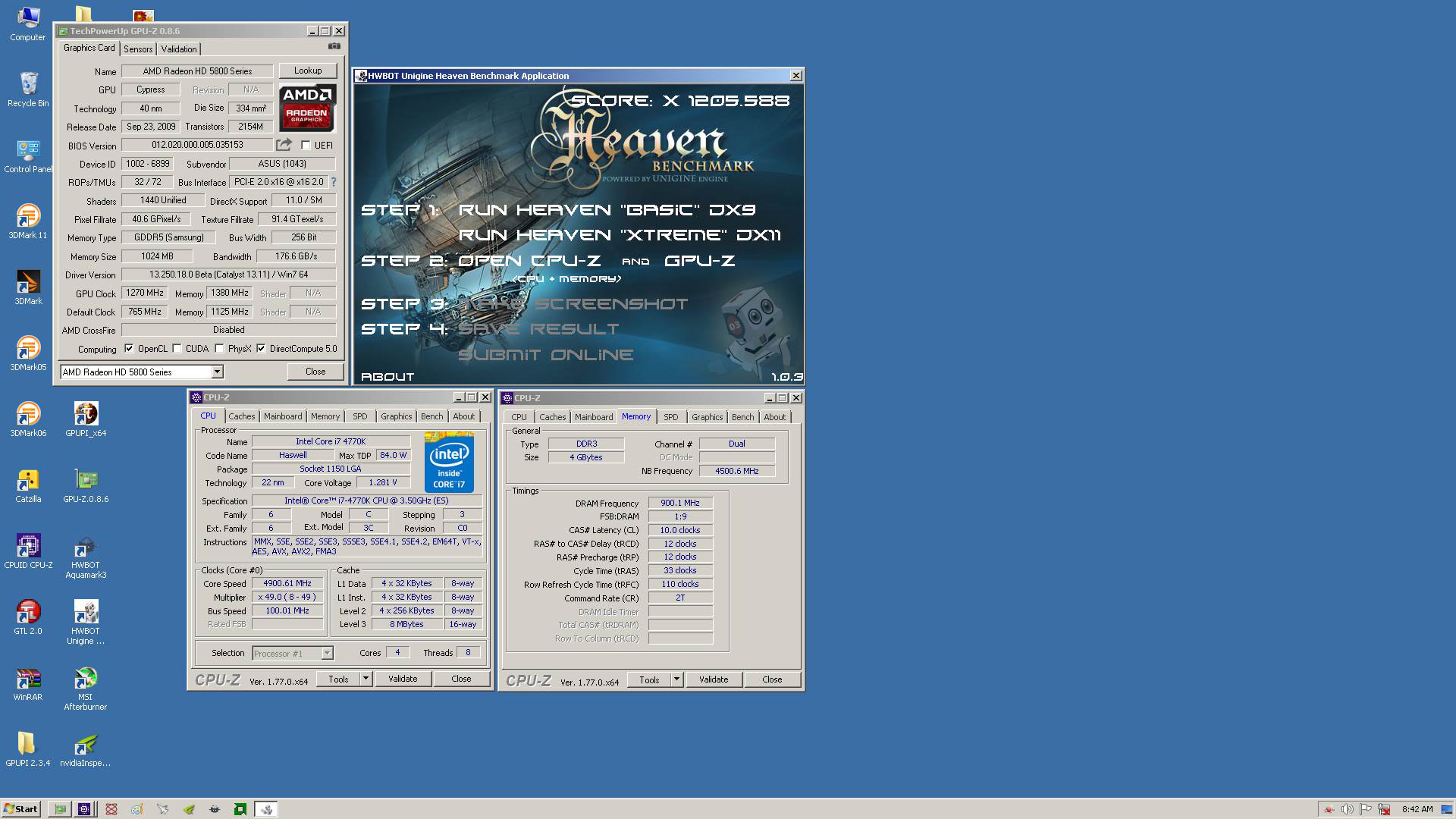Expand Tools arrow in Memory tab window

click(x=676, y=679)
